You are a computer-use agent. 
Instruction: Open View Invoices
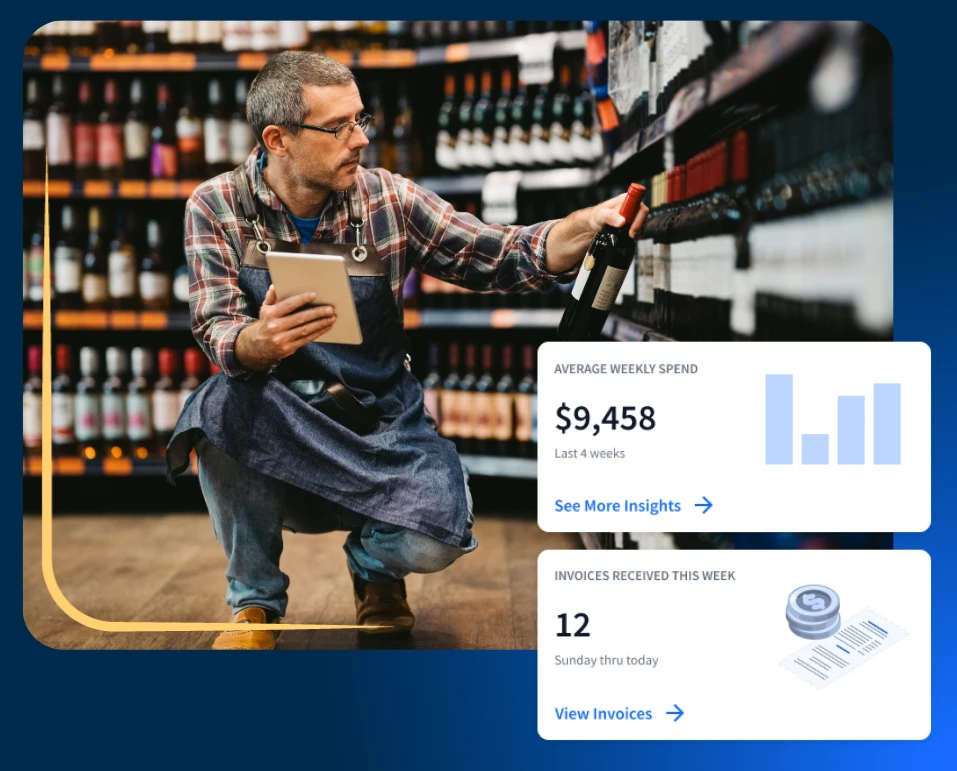pos(603,714)
